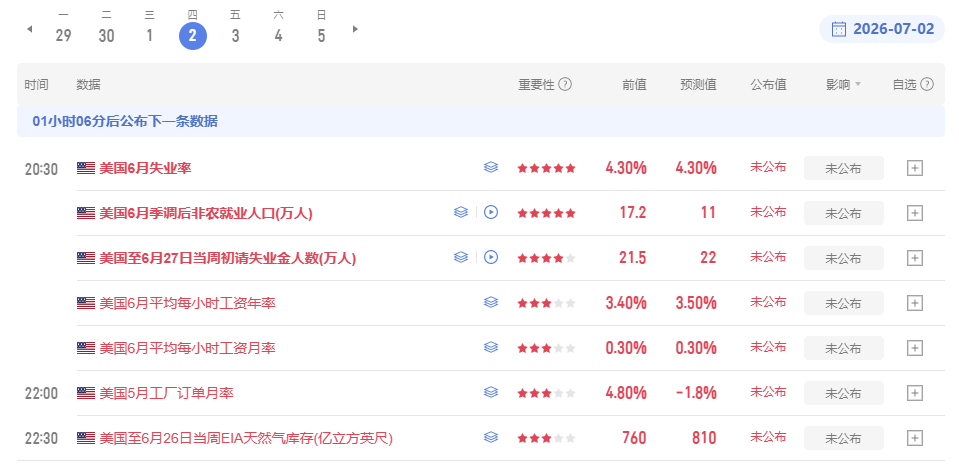The image size is (959, 470).
Task: Click forecast value -1.8%
Action: [x=696, y=393]
